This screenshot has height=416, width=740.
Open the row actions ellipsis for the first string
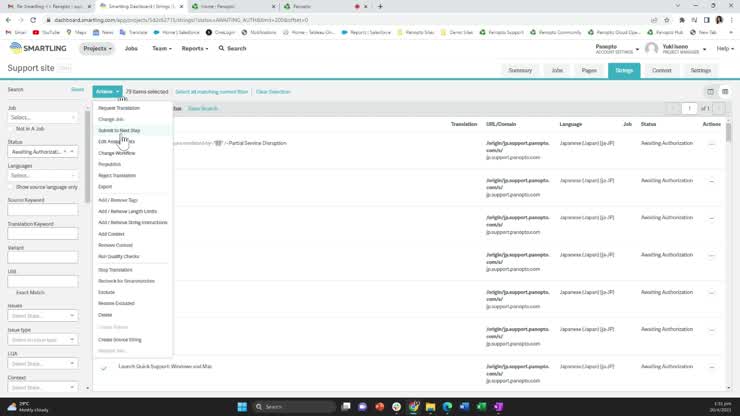tap(711, 142)
